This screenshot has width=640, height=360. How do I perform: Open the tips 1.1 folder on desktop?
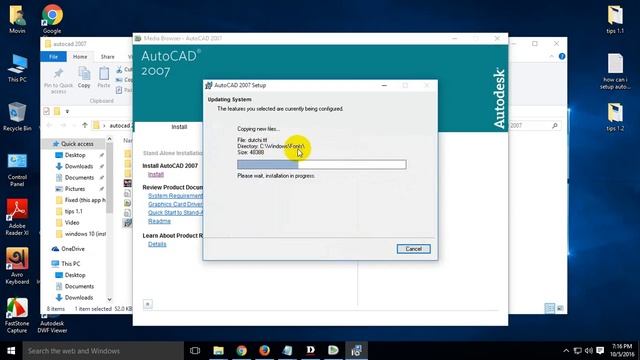[615, 20]
